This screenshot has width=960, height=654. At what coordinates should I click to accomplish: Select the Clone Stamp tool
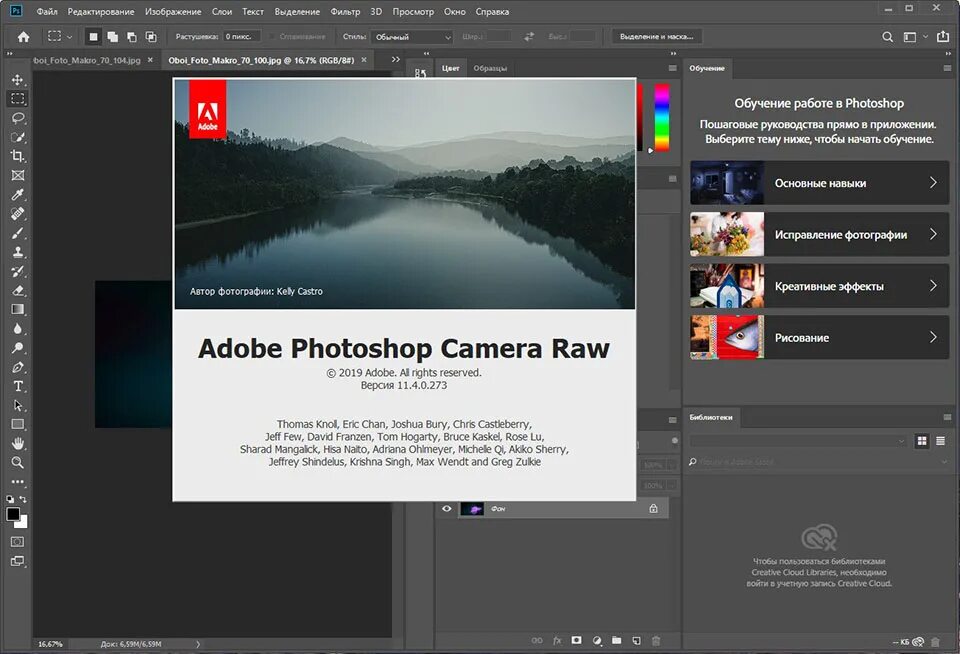(18, 252)
